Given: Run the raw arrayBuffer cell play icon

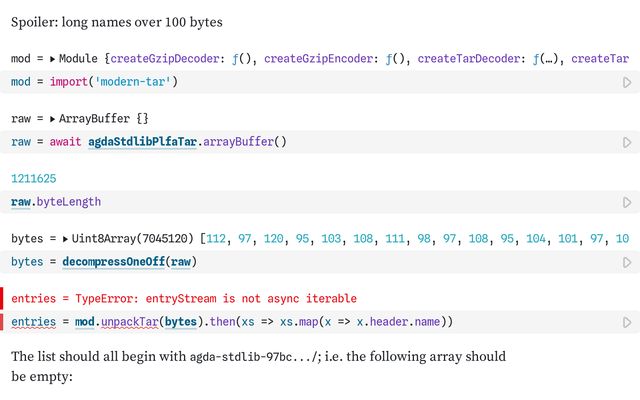Looking at the screenshot, I should (627, 142).
